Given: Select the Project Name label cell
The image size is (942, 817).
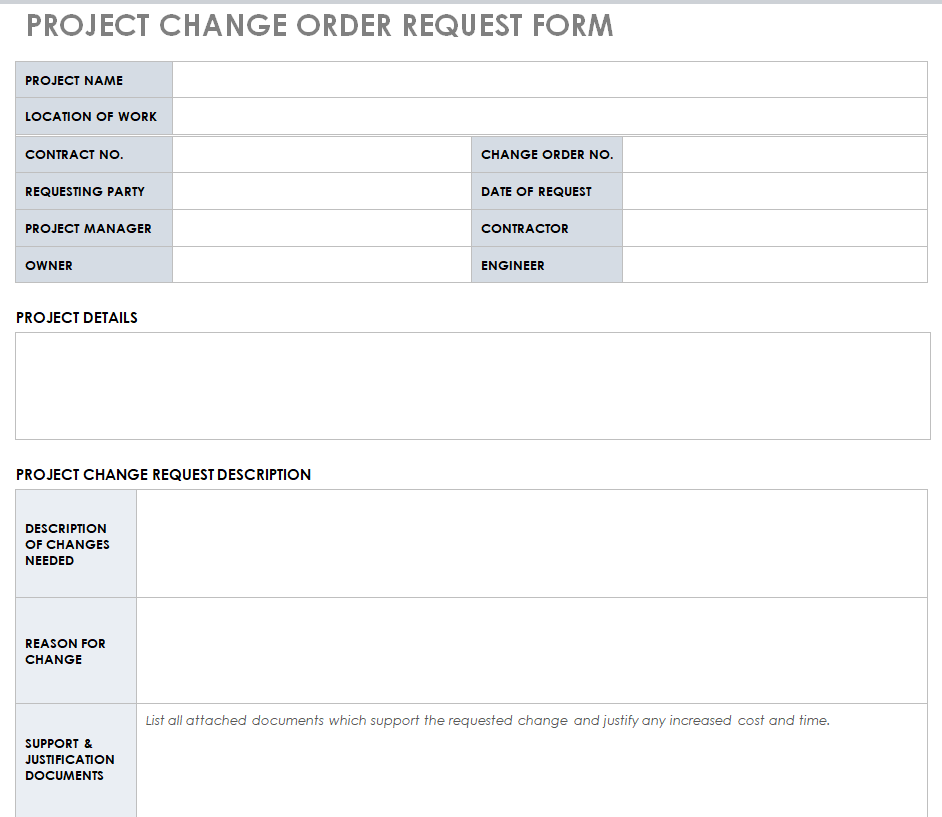Looking at the screenshot, I should pos(74,80).
